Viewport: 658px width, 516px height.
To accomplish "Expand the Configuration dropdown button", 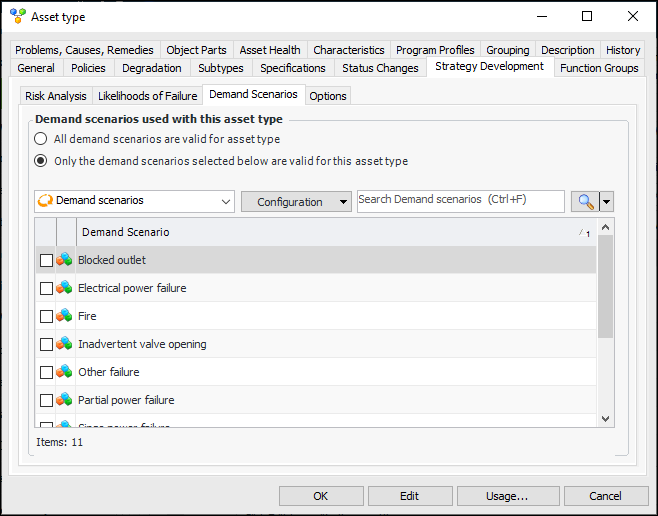I will click(296, 201).
